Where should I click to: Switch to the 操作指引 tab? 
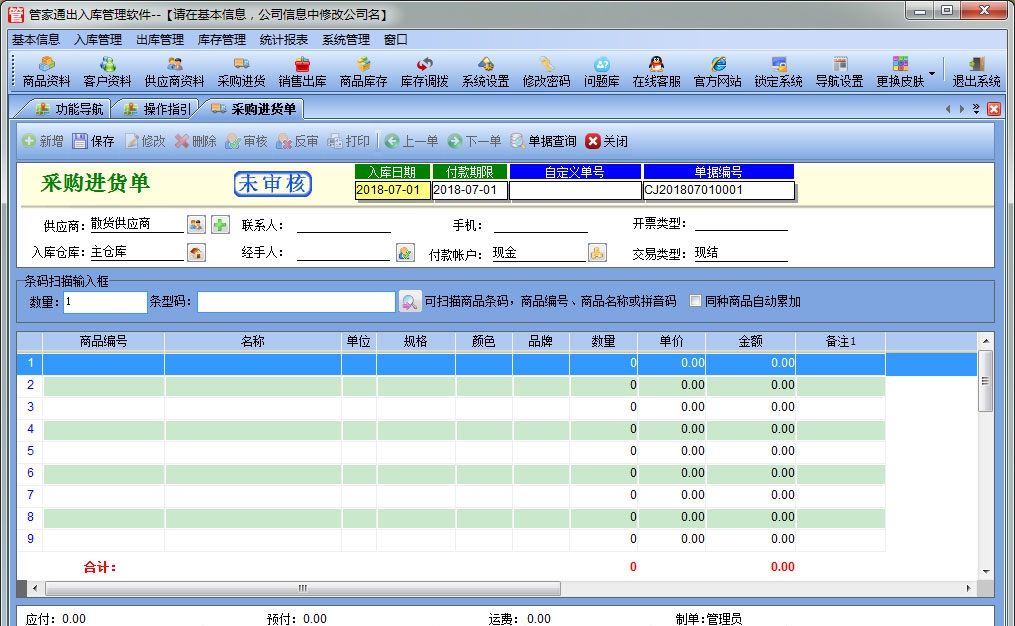click(157, 110)
